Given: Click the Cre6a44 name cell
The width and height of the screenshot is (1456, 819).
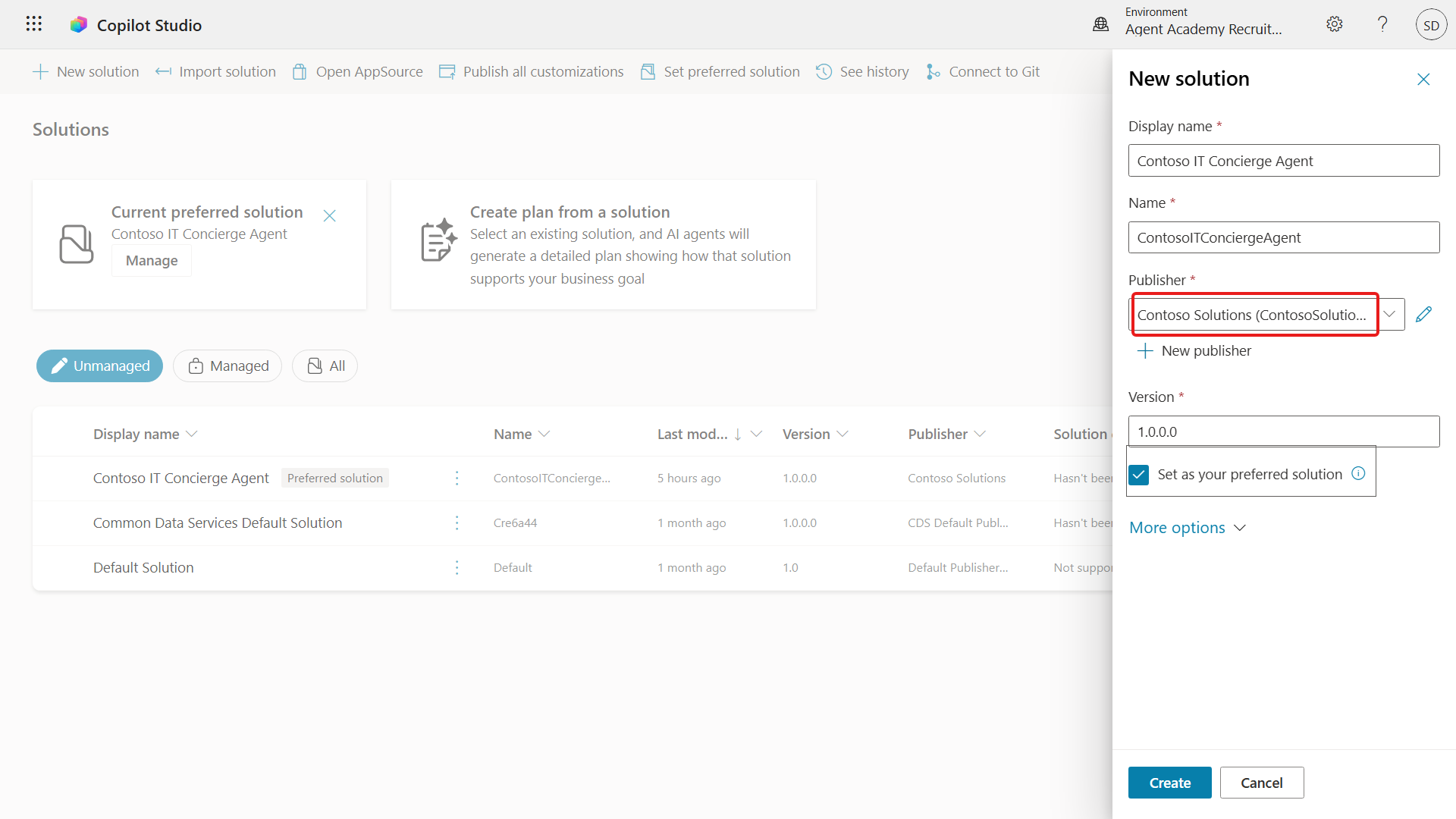Looking at the screenshot, I should click(515, 522).
